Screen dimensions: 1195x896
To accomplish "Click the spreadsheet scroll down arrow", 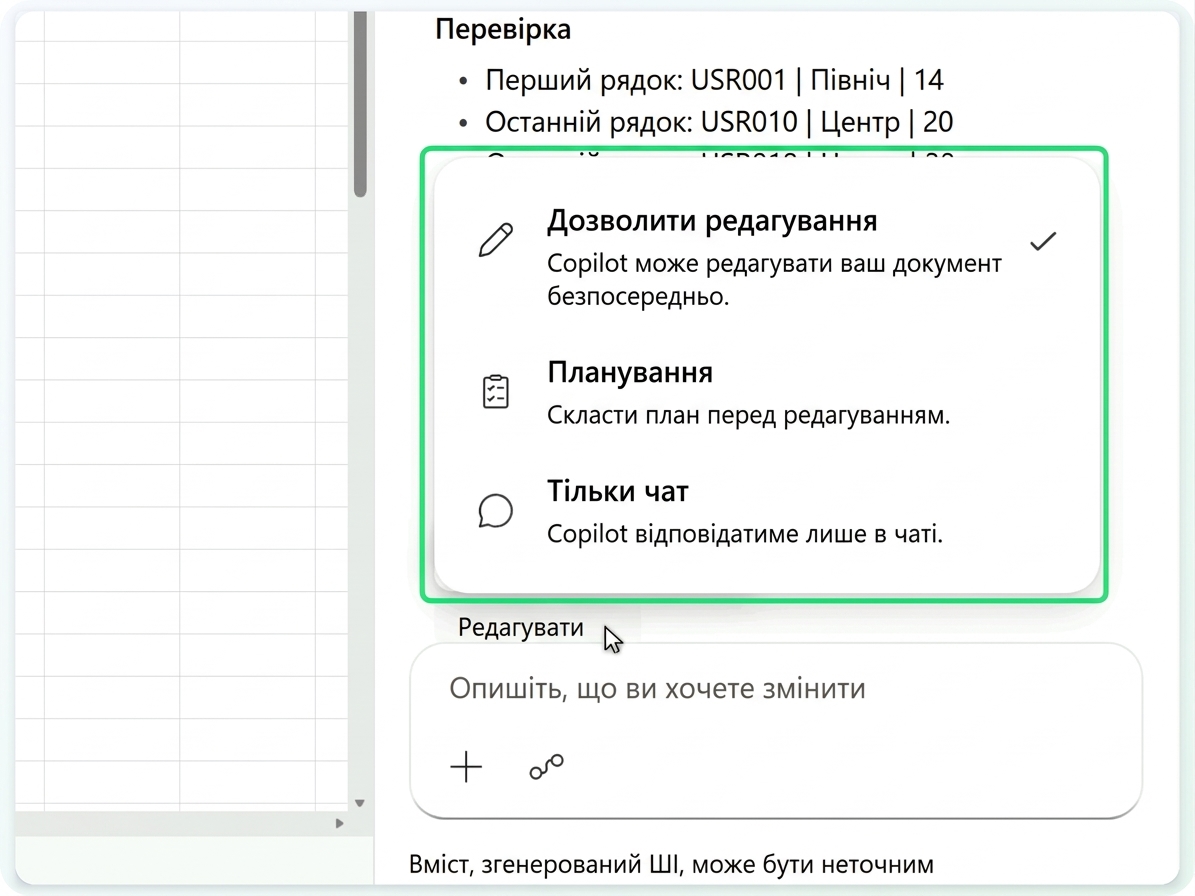I will point(360,803).
